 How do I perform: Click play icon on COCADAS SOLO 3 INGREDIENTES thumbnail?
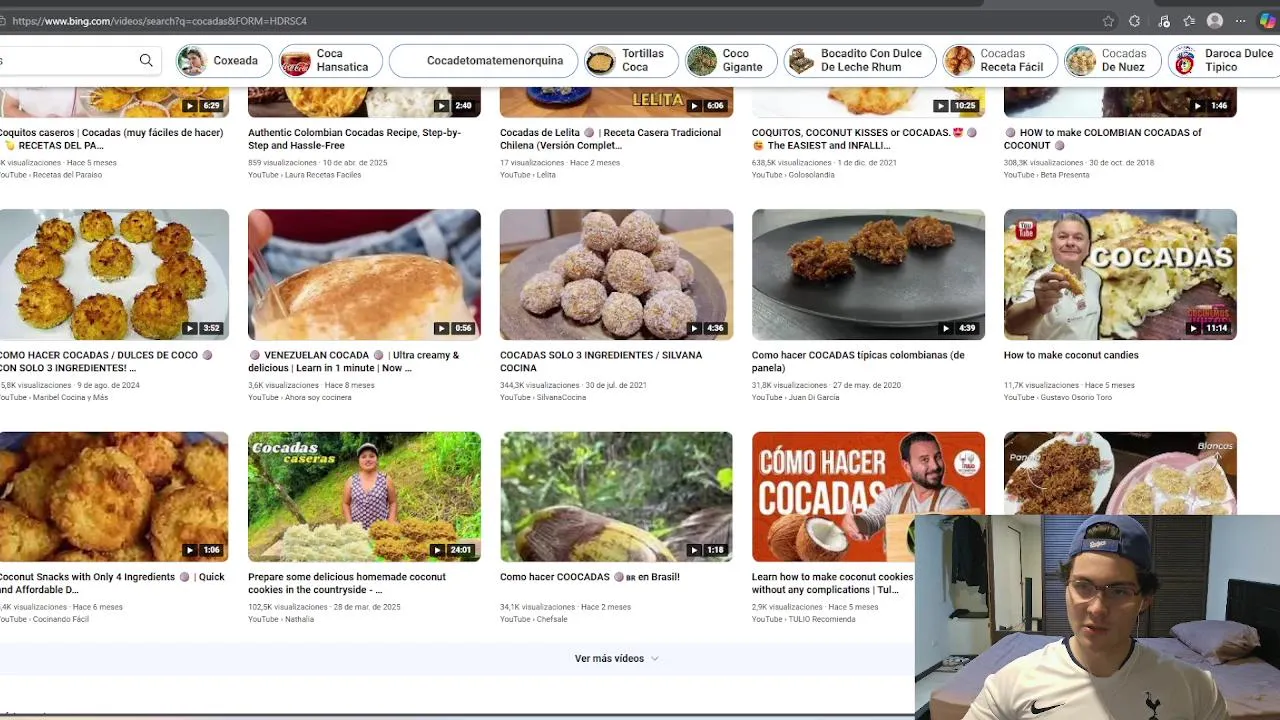coord(694,328)
